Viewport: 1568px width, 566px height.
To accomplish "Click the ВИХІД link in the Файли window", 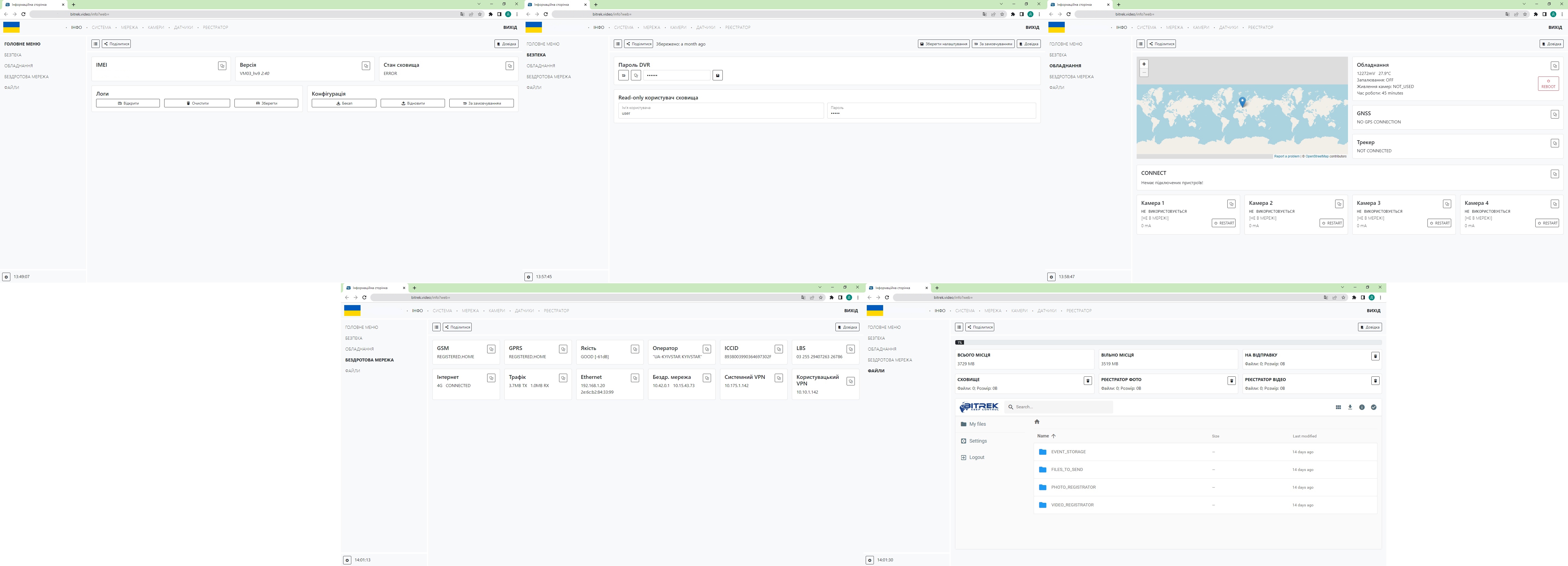I will coord(1374,311).
